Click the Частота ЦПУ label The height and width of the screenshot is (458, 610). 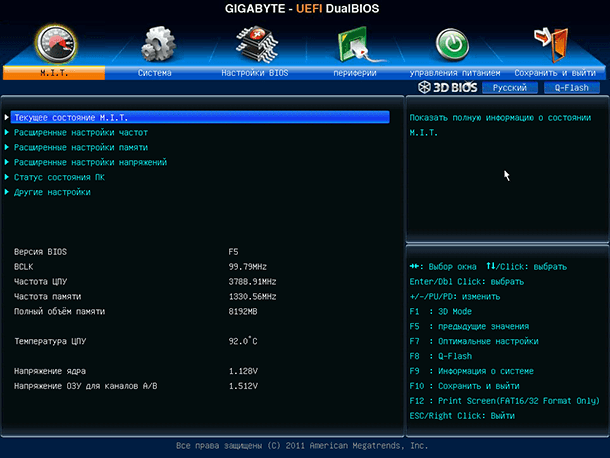coord(40,282)
